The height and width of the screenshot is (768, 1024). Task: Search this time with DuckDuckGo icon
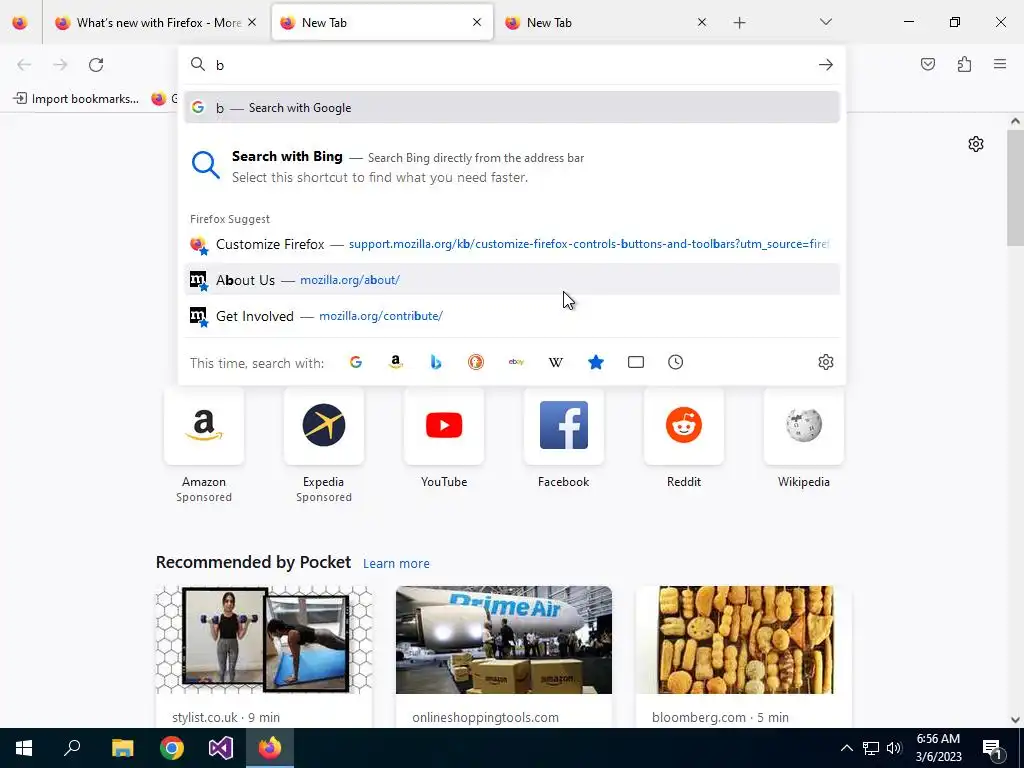tap(475, 362)
